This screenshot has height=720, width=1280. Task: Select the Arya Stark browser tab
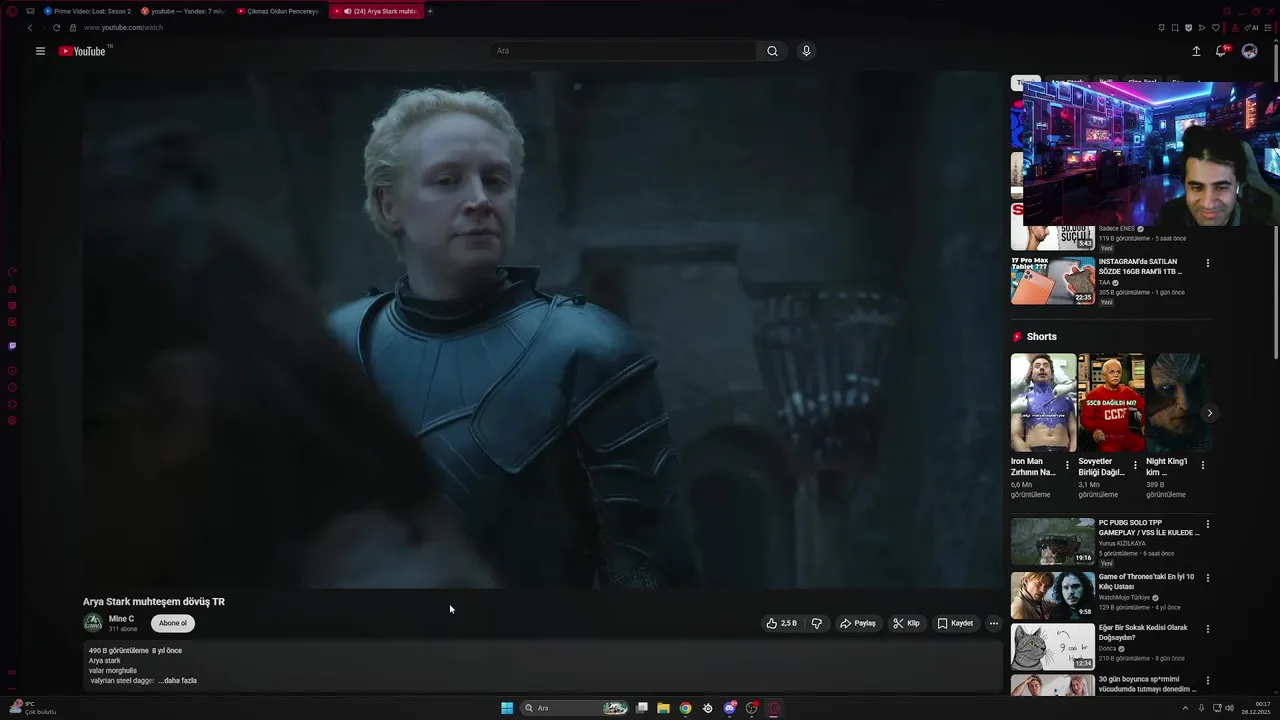(x=375, y=11)
